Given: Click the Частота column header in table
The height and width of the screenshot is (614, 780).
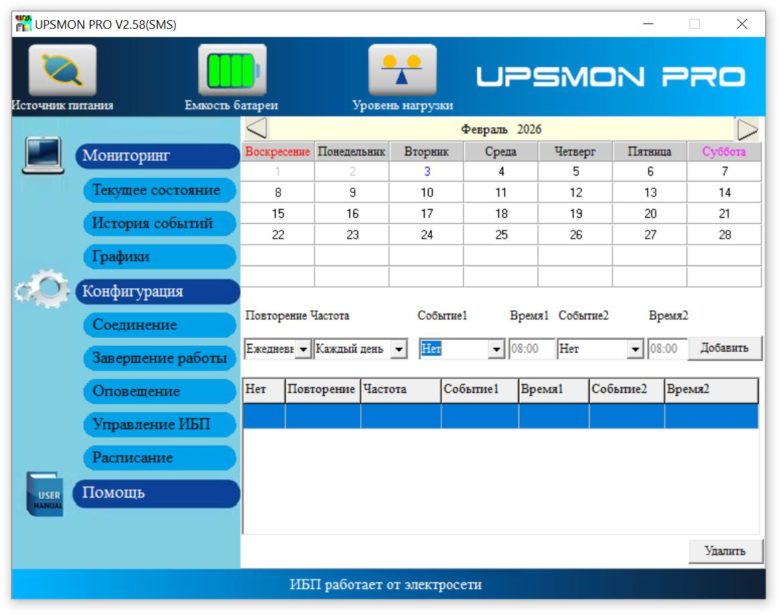Looking at the screenshot, I should click(400, 390).
